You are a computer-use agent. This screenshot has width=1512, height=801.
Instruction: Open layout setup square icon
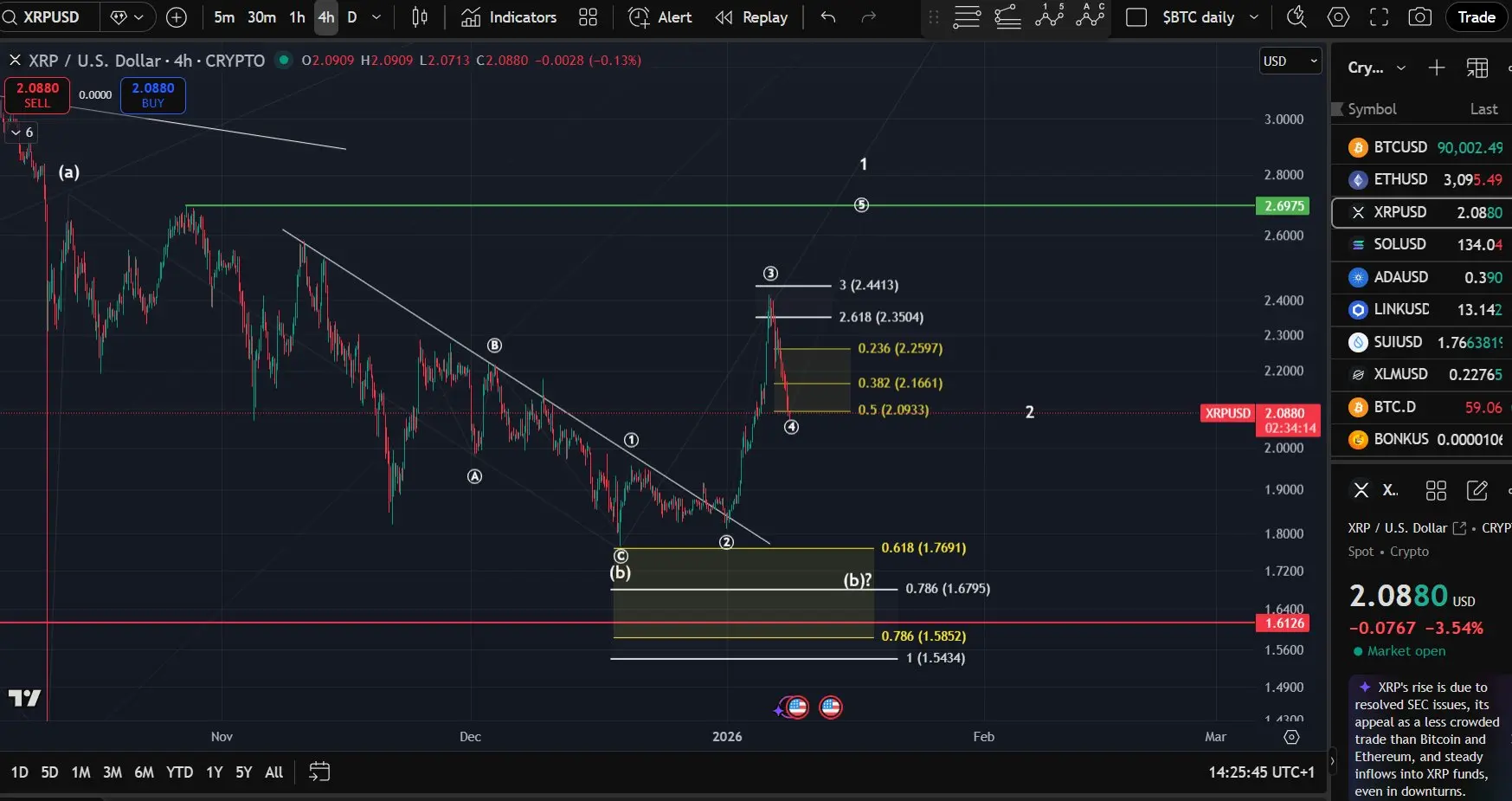pyautogui.click(x=1136, y=17)
